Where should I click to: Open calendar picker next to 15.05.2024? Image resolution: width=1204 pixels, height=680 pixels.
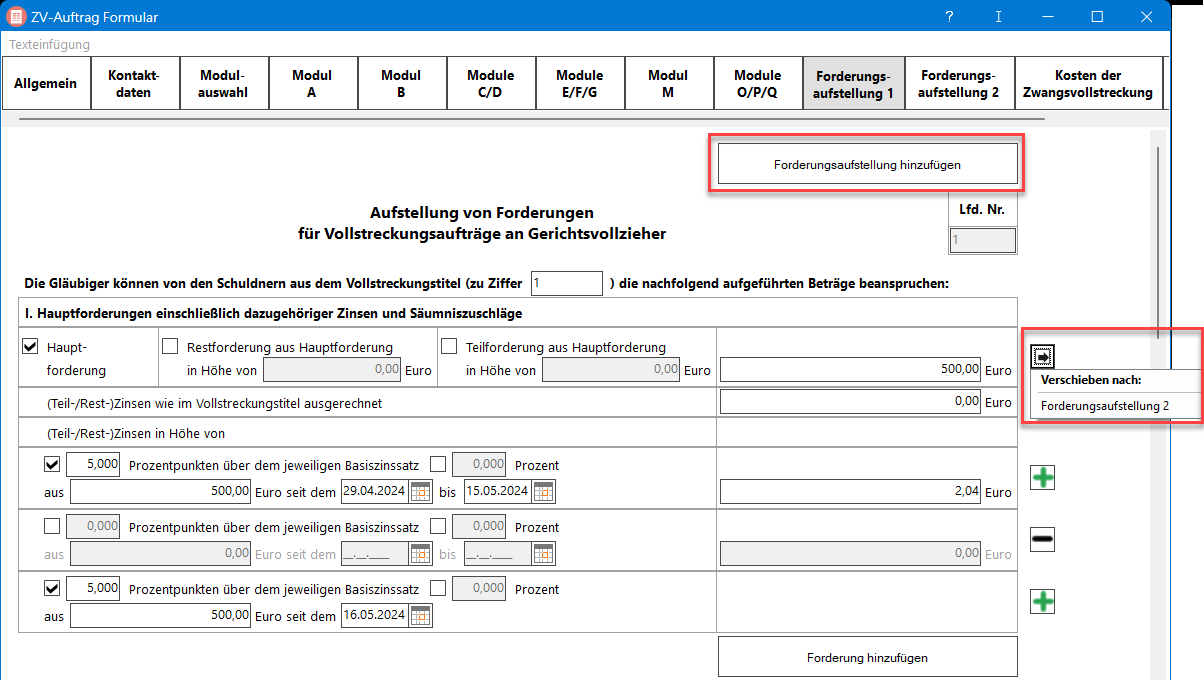(543, 492)
